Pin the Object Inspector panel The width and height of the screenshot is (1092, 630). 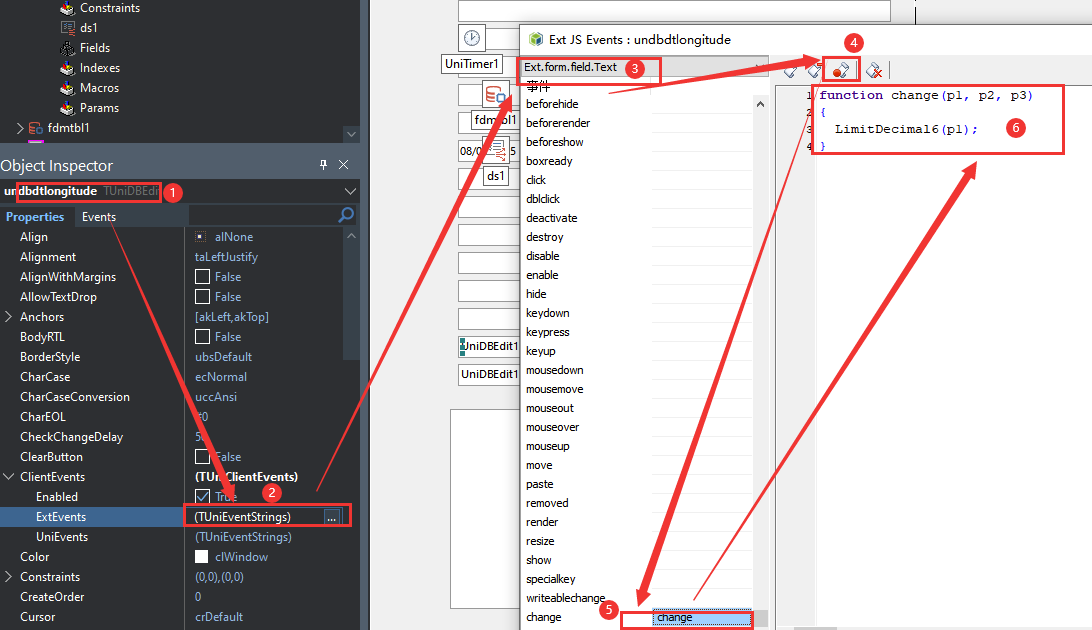click(323, 164)
